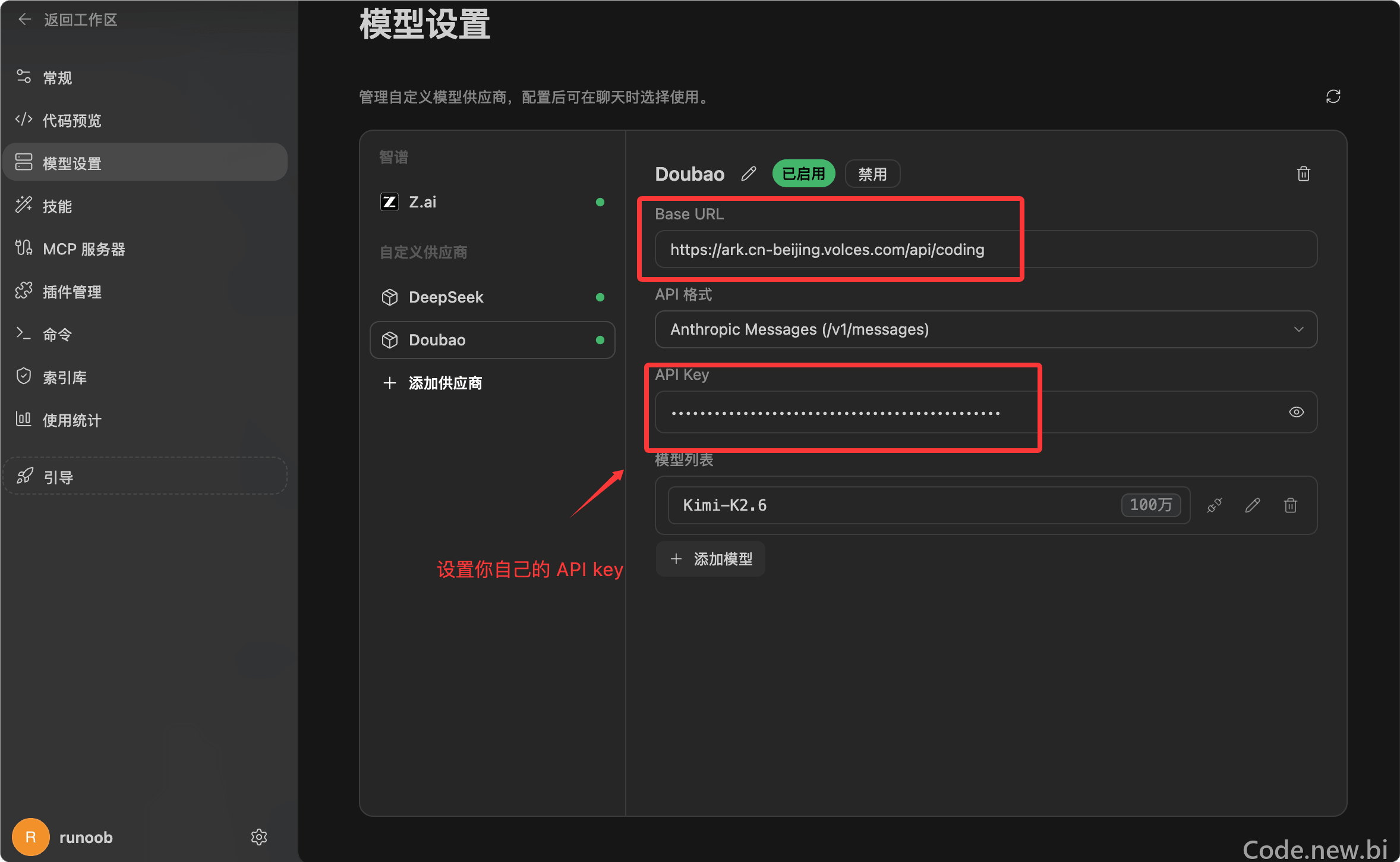Click the Z.ai logo icon

pos(389,202)
